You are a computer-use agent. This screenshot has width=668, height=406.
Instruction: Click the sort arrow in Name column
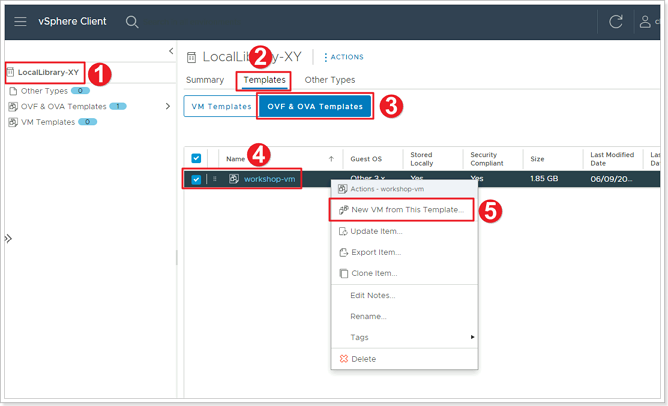click(331, 159)
